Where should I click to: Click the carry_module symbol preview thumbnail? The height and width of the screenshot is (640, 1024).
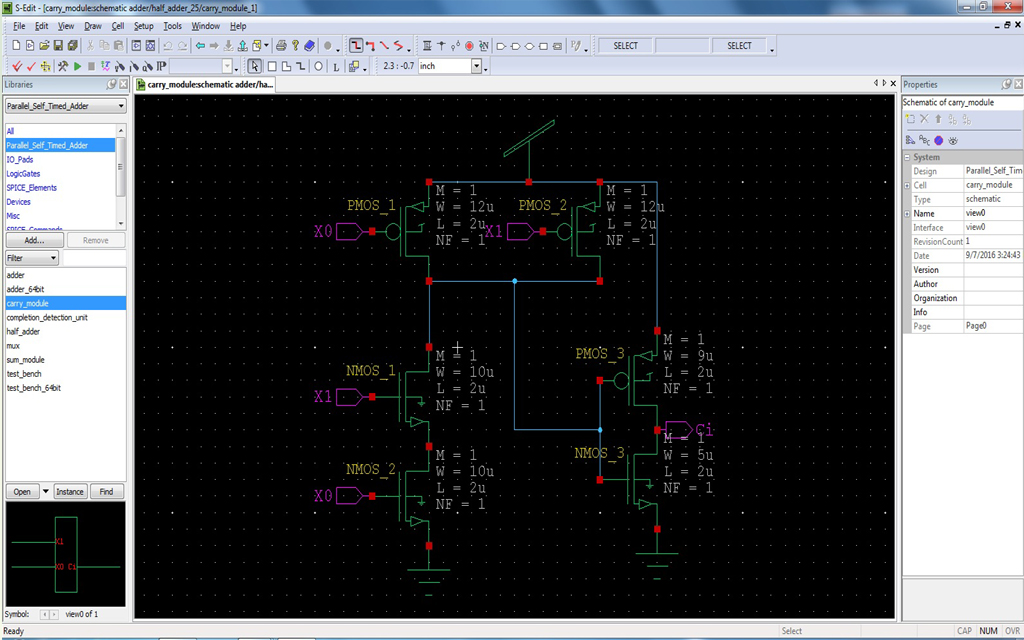coord(65,554)
